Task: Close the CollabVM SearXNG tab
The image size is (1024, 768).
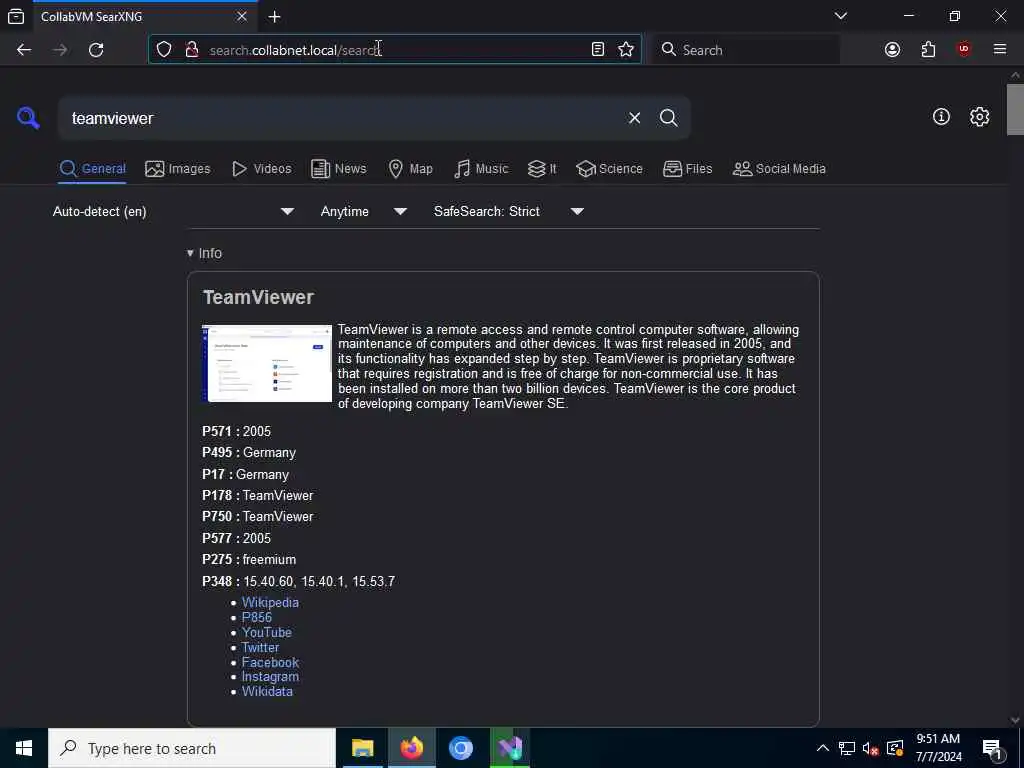Action: tap(242, 16)
